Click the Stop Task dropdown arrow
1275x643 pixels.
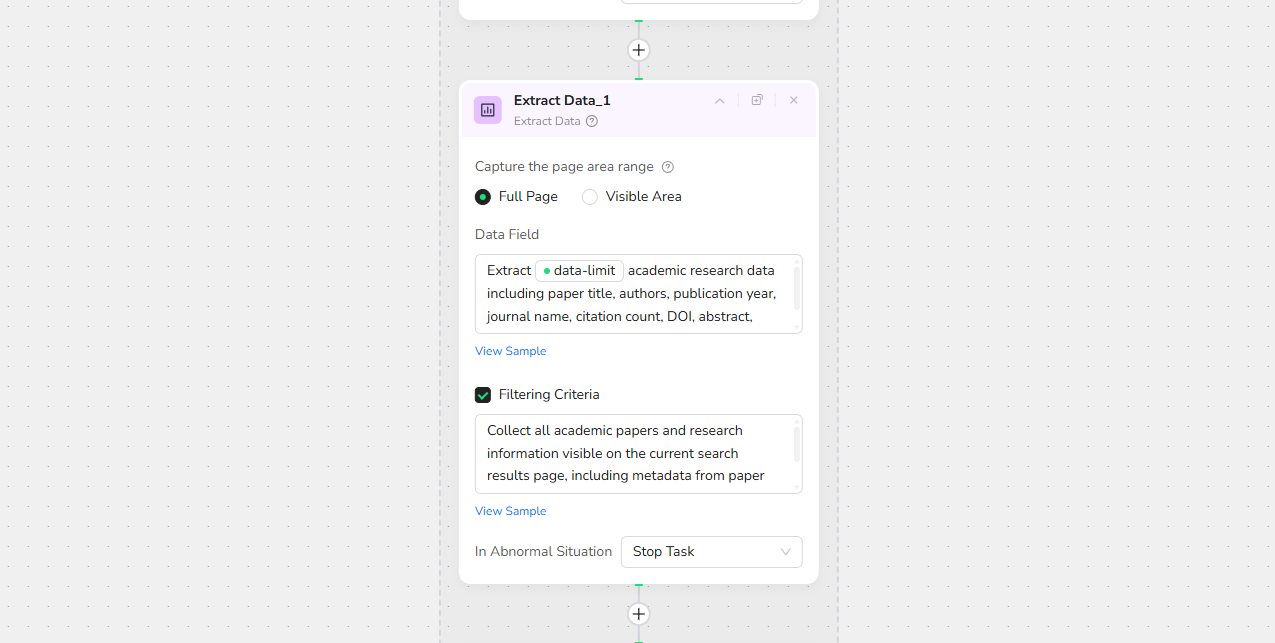coord(785,552)
